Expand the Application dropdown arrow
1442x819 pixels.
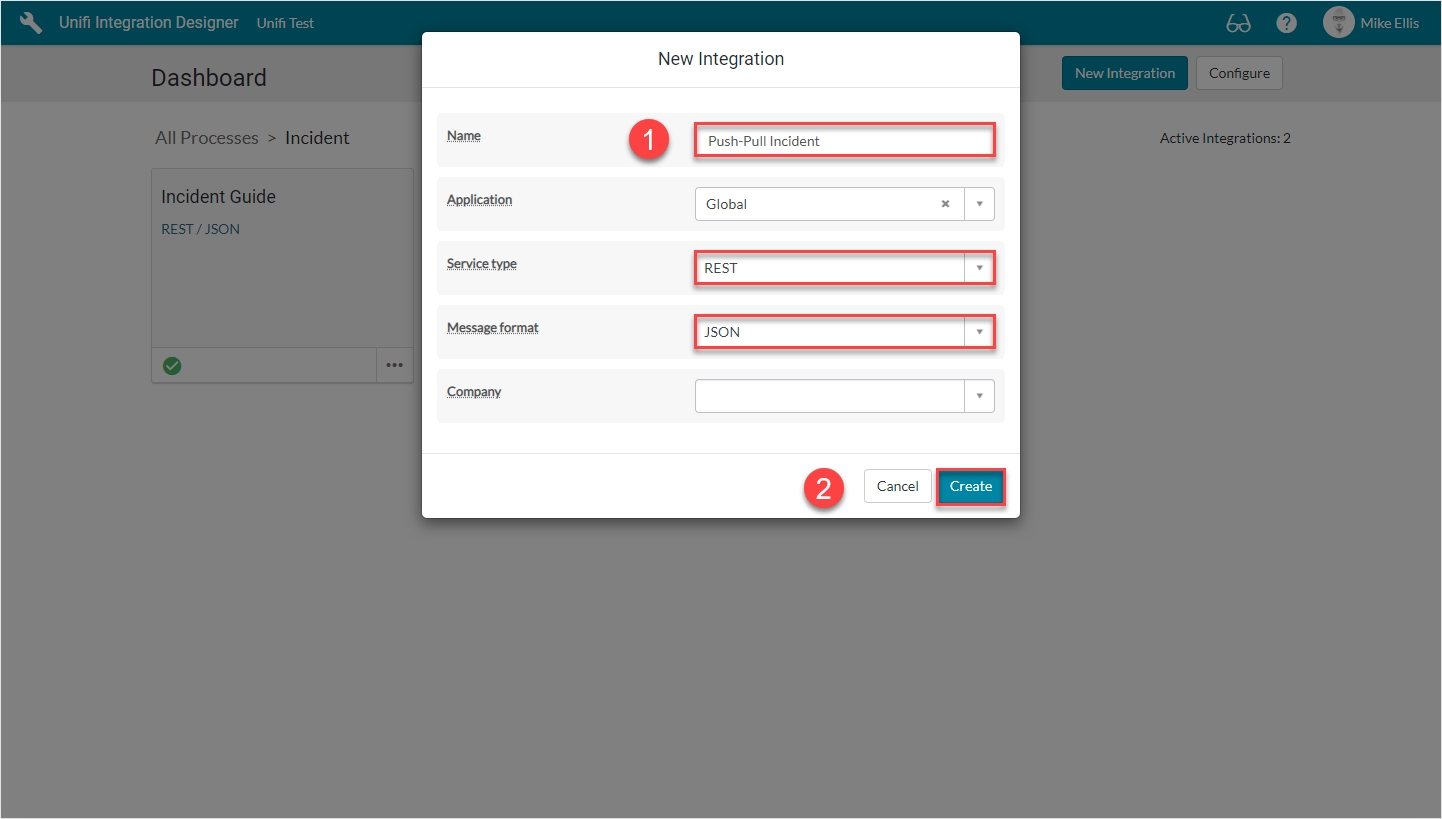point(979,204)
